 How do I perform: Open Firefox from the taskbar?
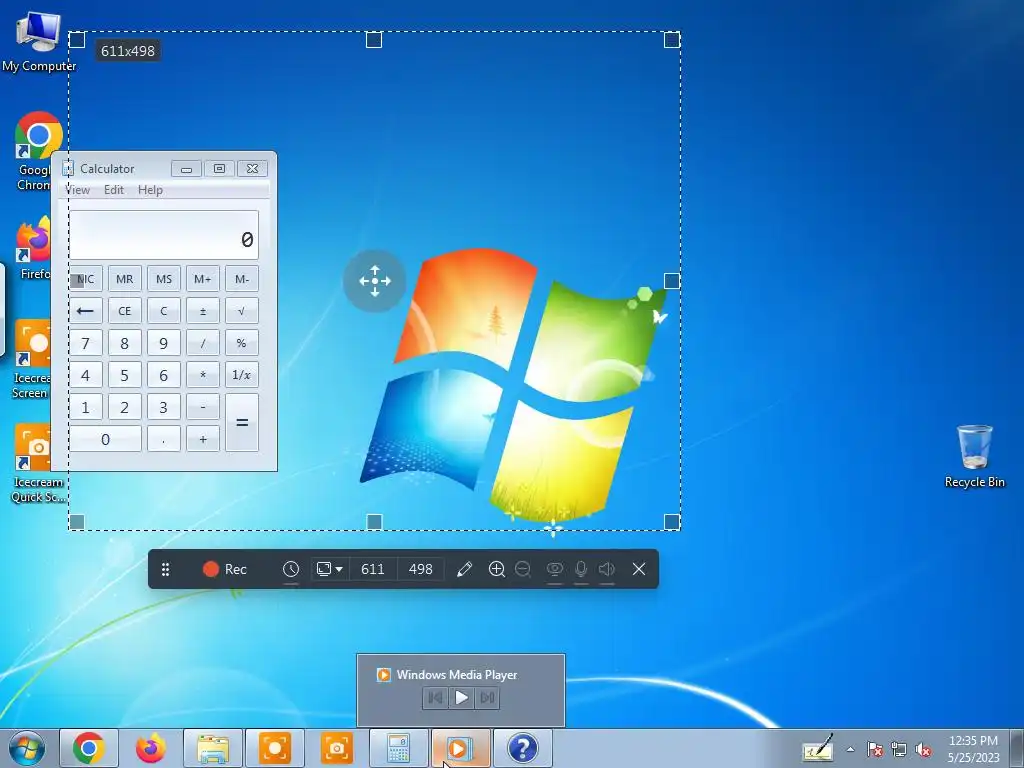pyautogui.click(x=150, y=748)
